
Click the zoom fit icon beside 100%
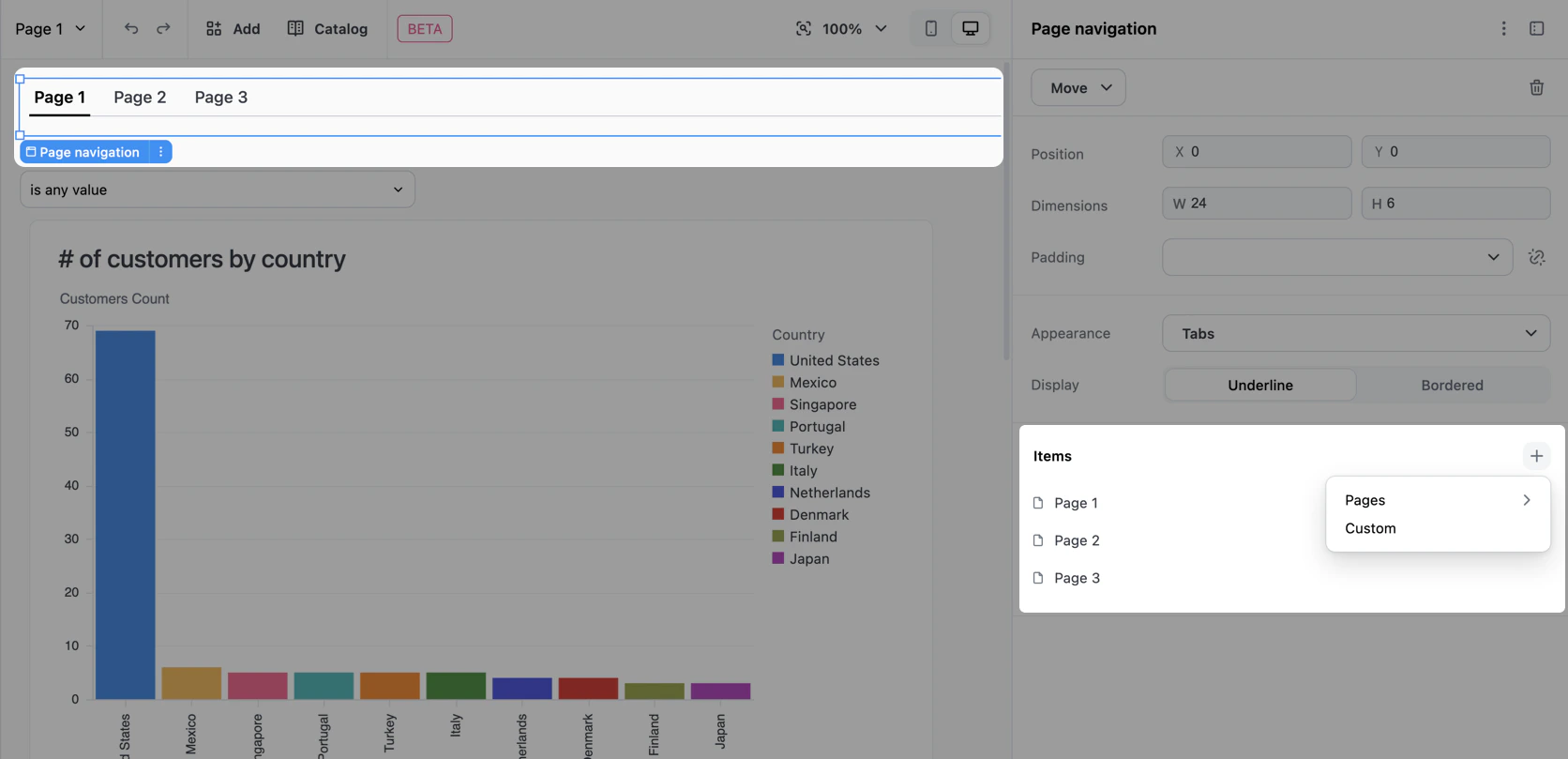(x=804, y=29)
